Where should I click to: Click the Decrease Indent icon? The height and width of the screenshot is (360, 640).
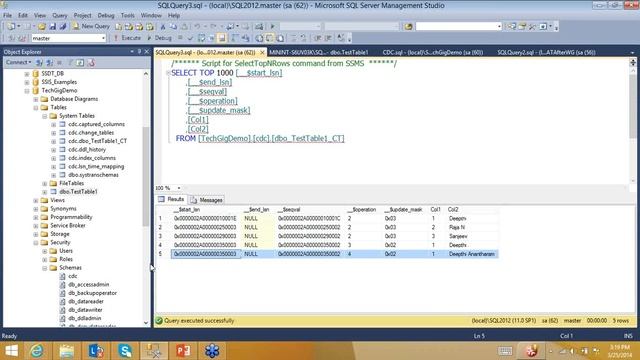[318, 38]
